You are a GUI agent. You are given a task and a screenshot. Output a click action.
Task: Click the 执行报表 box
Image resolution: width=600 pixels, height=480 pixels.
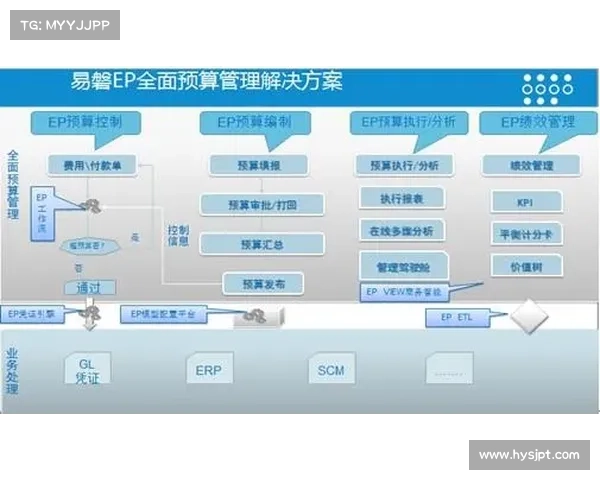(402, 198)
